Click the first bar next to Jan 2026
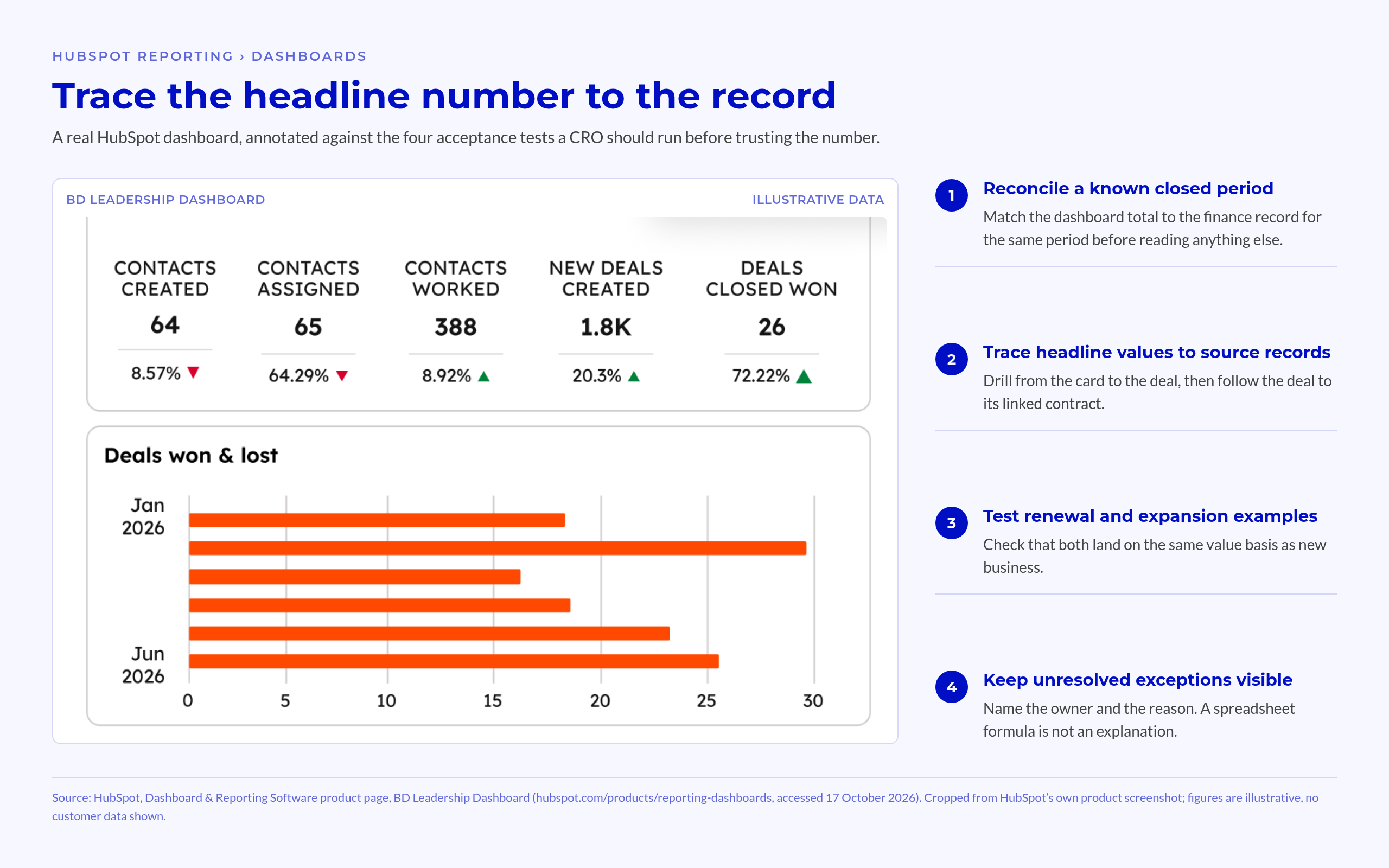Viewport: 1389px width, 868px height. (377, 520)
